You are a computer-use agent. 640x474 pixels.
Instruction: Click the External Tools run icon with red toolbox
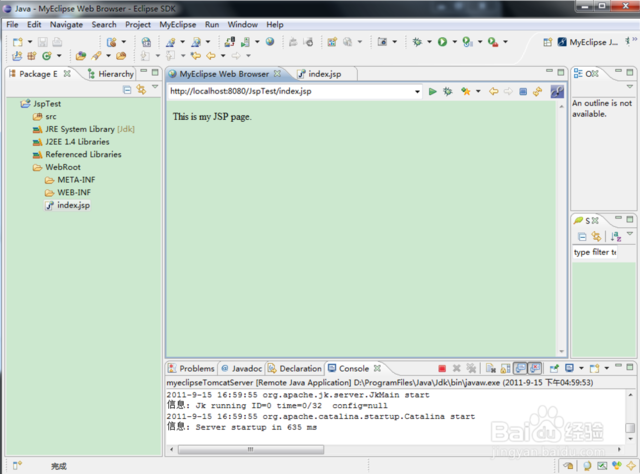coord(493,42)
